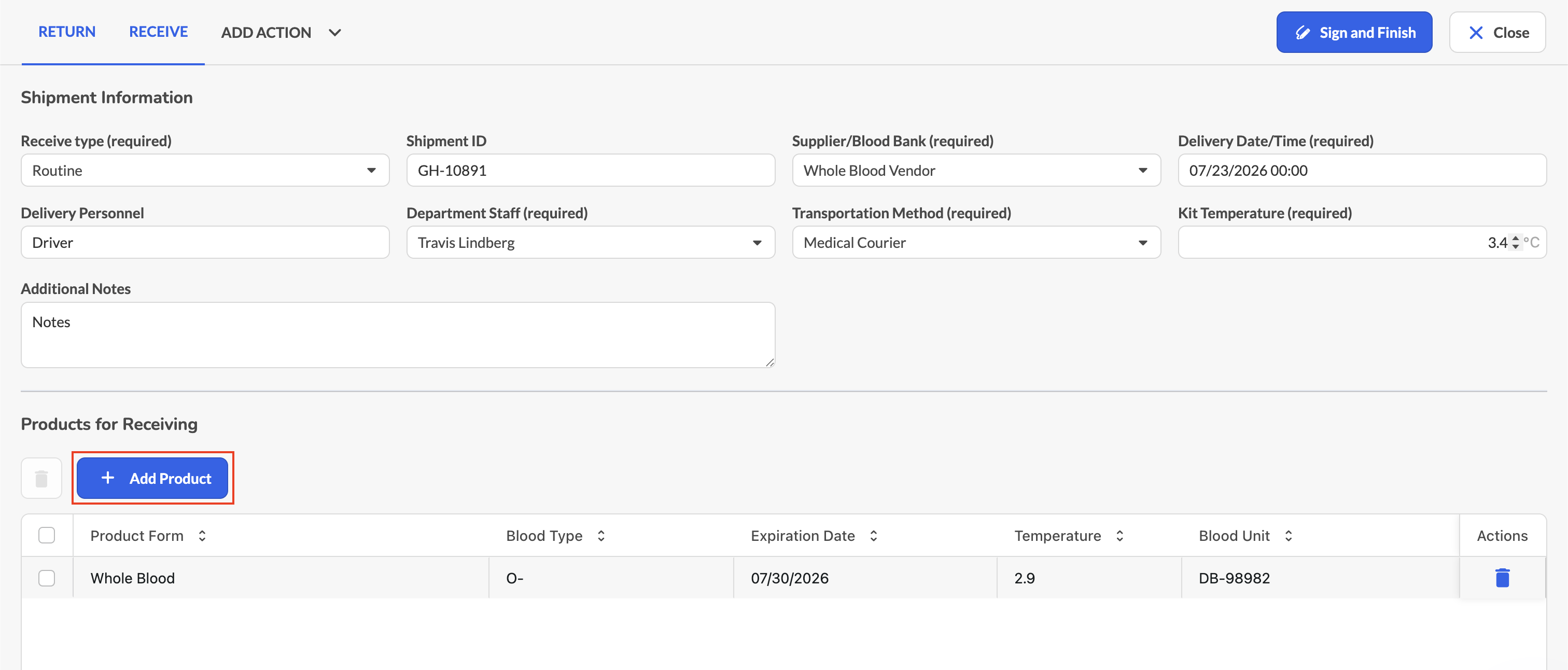This screenshot has height=670, width=1568.
Task: Click the Shipment ID input field
Action: pos(591,171)
